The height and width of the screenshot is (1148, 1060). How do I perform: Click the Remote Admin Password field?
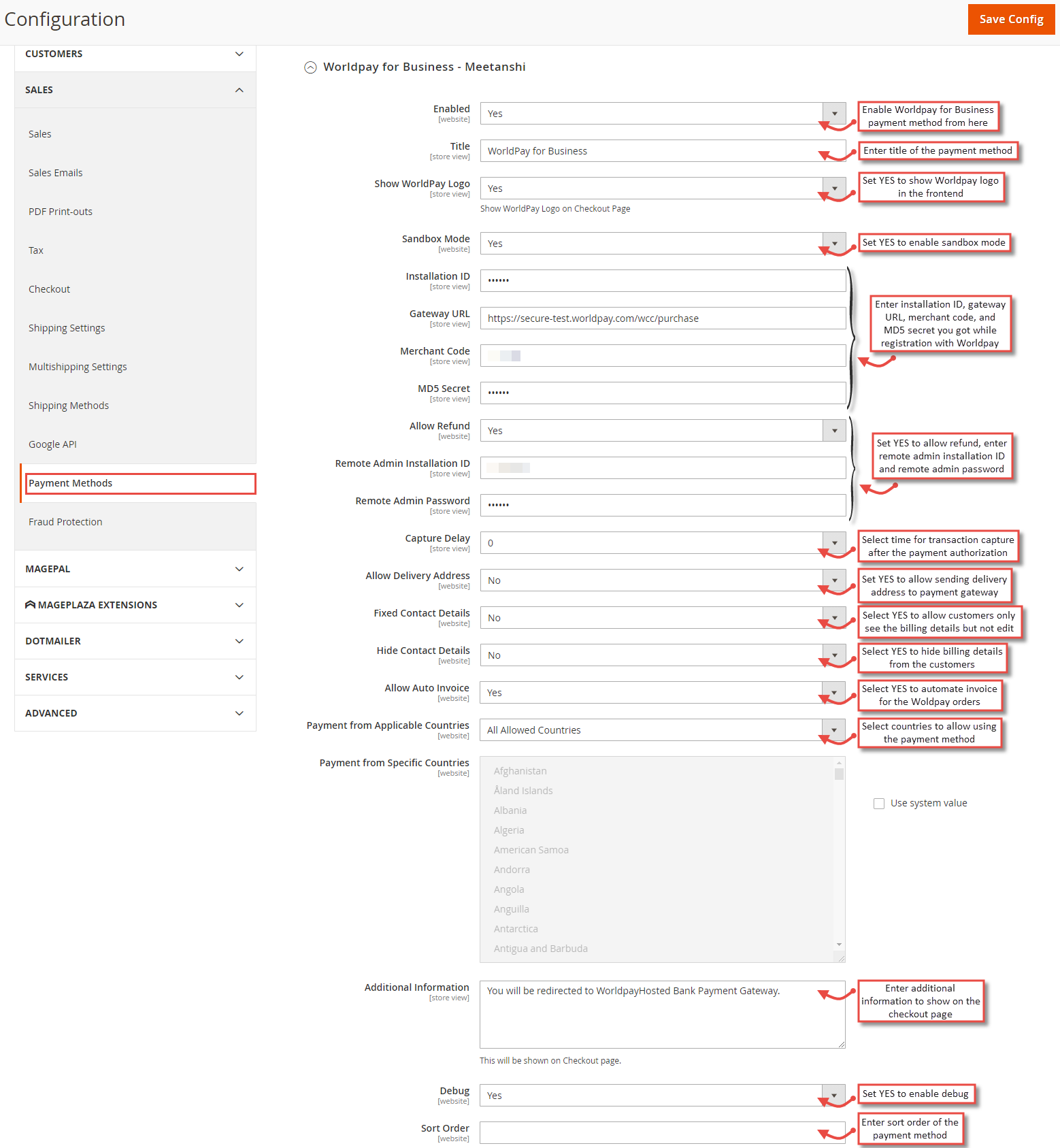(663, 505)
